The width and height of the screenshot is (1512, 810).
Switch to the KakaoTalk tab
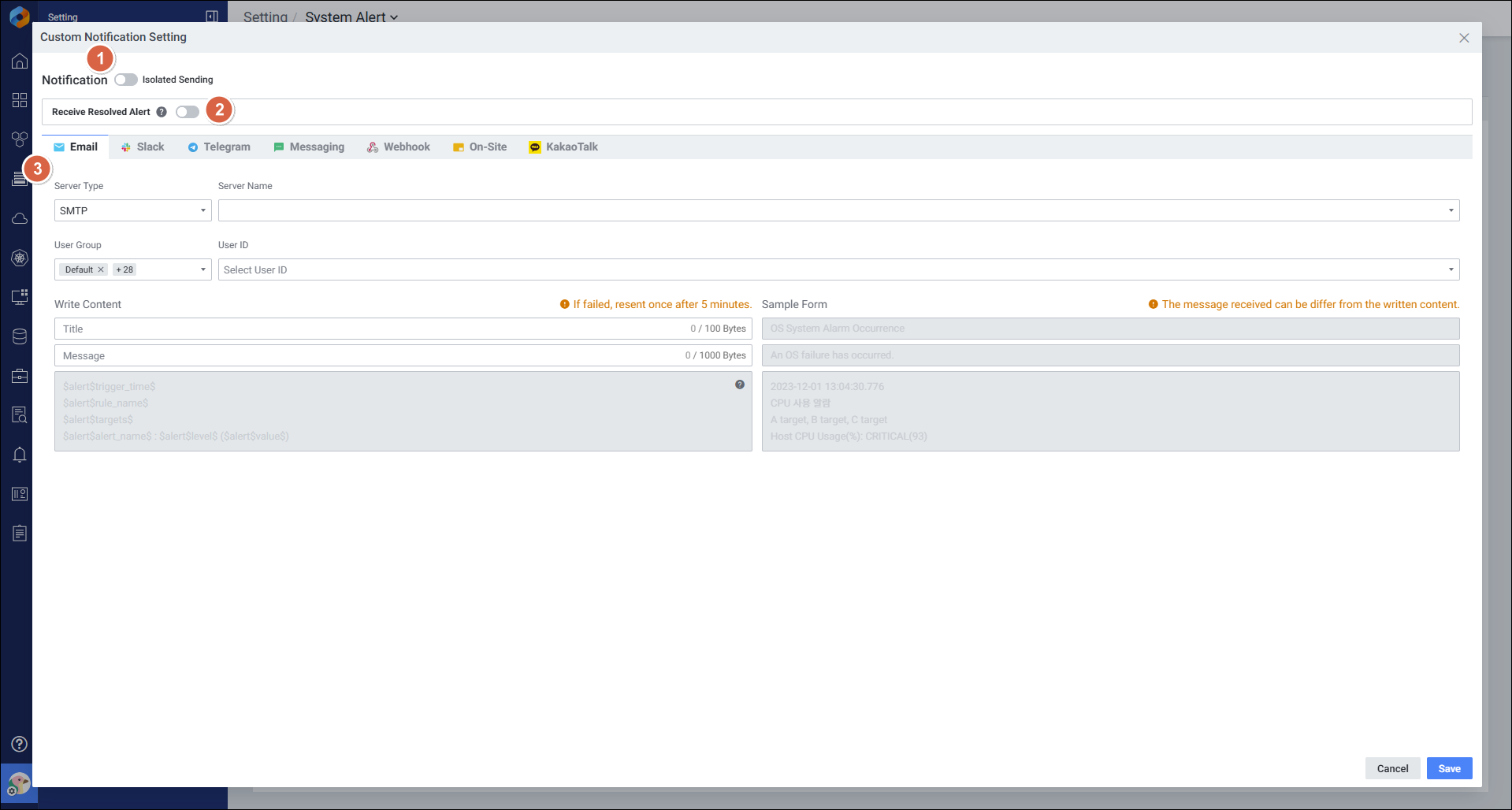coord(563,147)
